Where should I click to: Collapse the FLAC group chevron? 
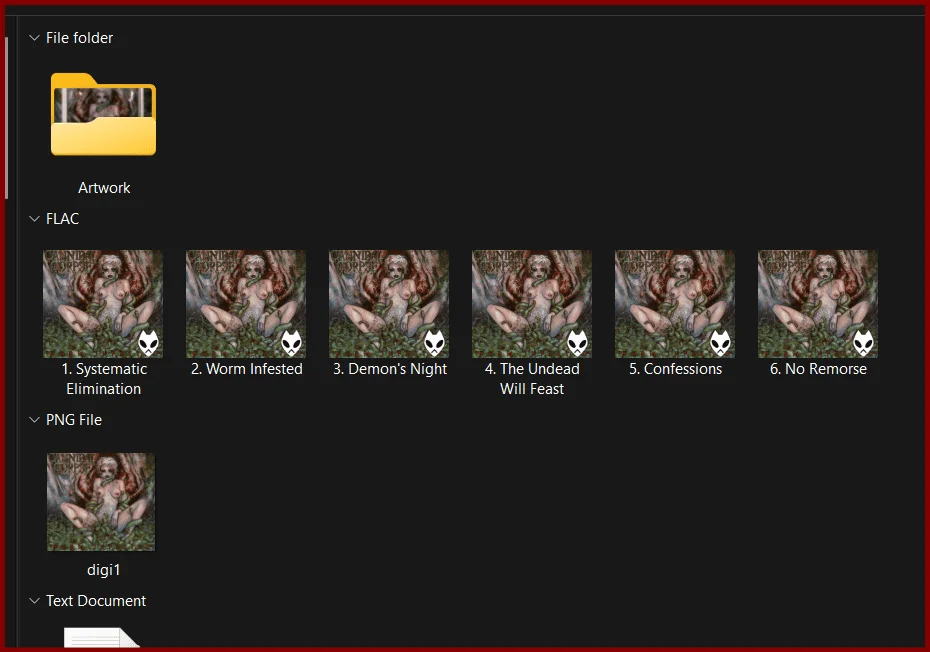click(34, 219)
